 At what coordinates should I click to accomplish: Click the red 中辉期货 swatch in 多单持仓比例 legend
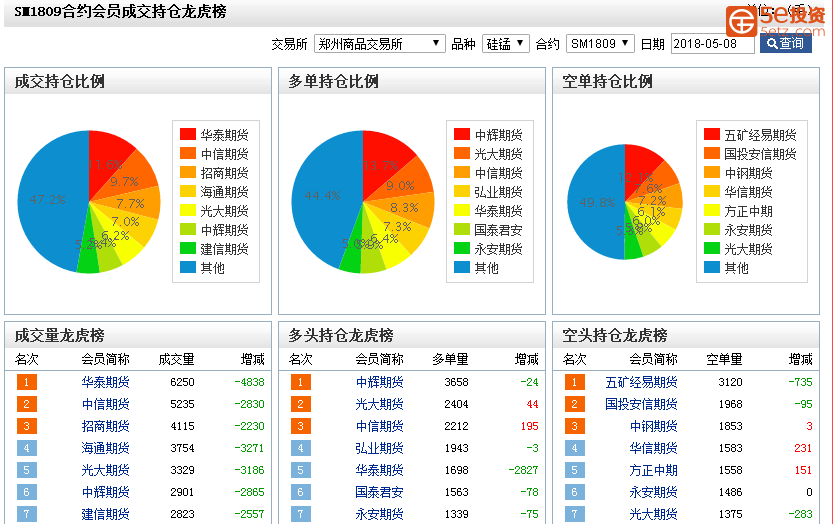click(x=462, y=134)
